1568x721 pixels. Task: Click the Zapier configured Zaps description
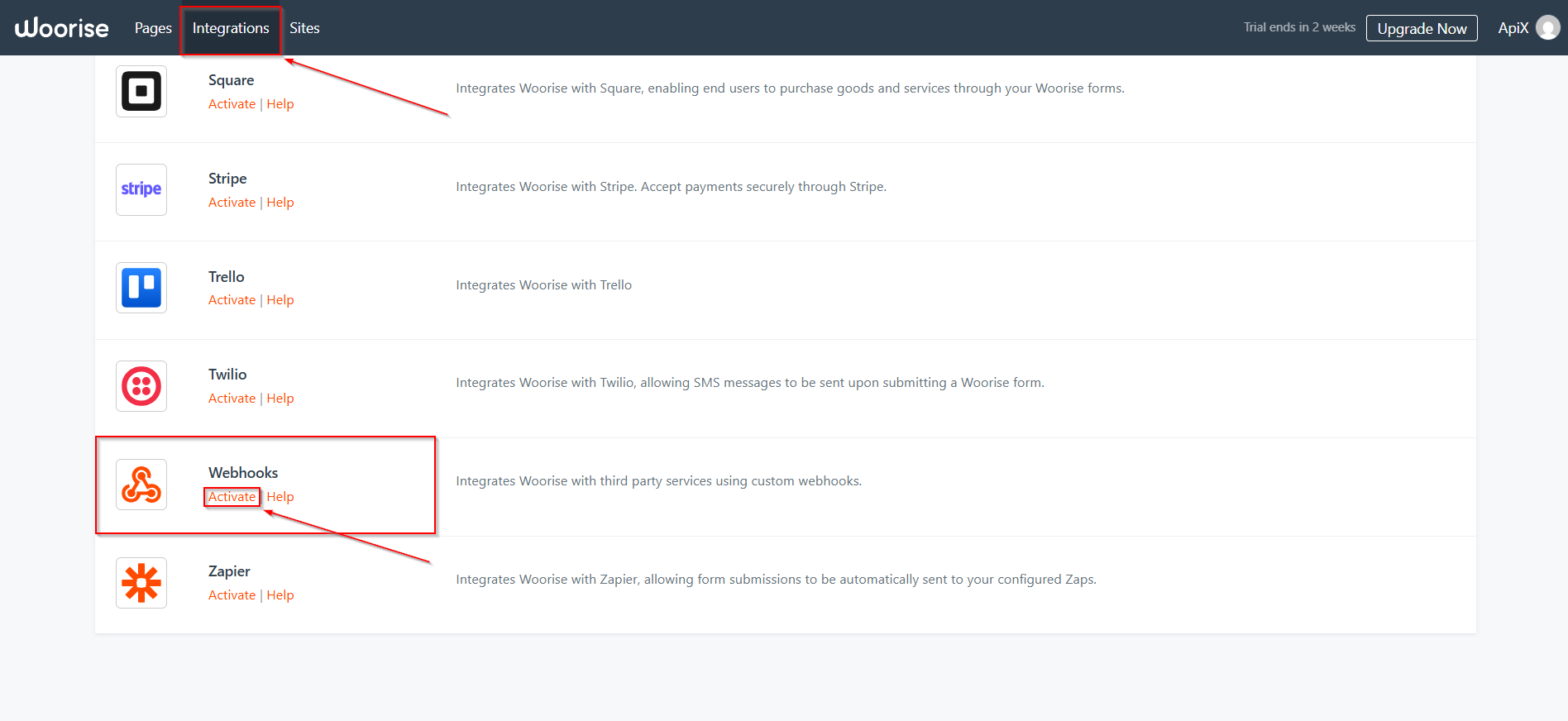tap(776, 580)
